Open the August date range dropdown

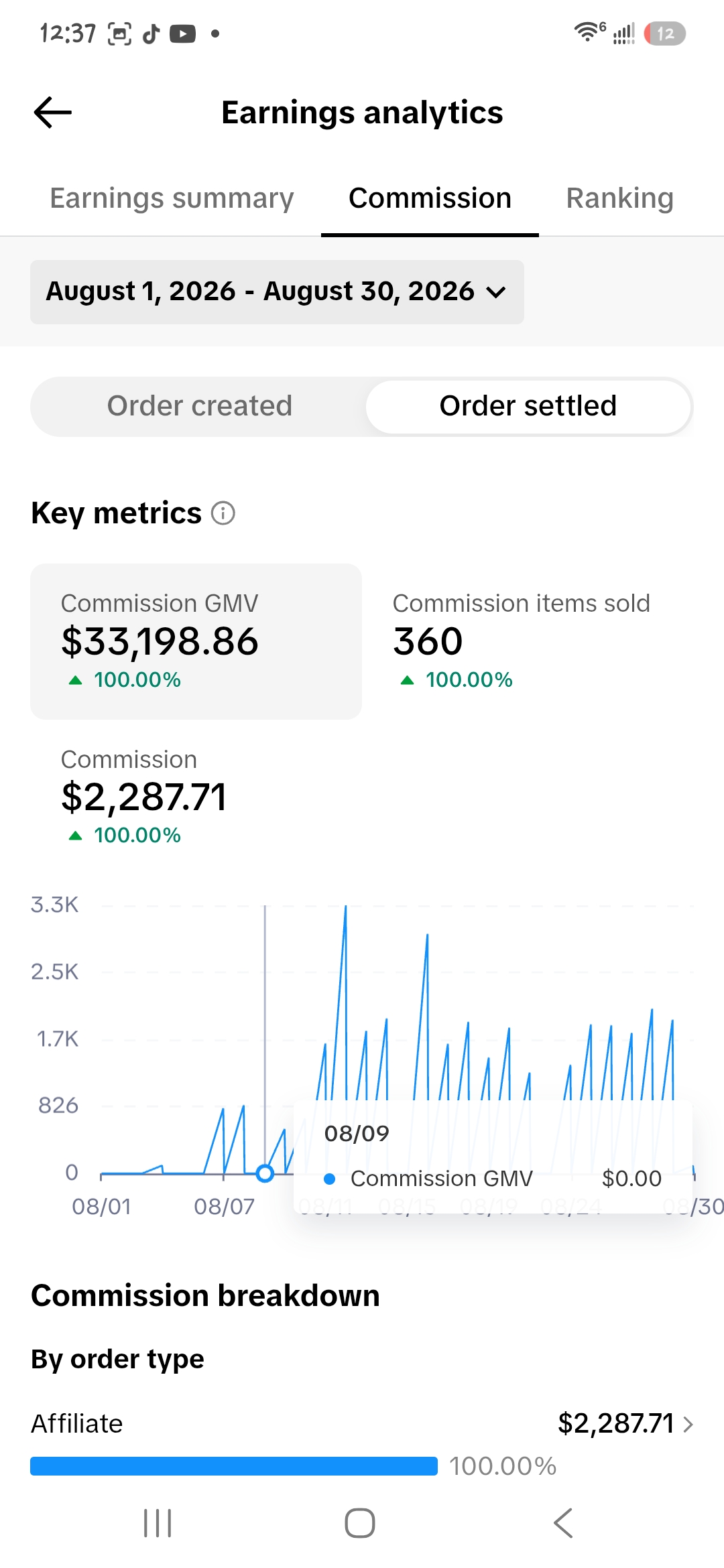tap(277, 292)
